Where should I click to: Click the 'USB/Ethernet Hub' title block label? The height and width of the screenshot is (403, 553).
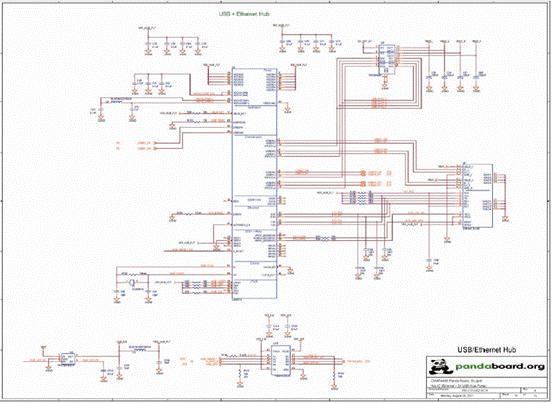pyautogui.click(x=487, y=350)
